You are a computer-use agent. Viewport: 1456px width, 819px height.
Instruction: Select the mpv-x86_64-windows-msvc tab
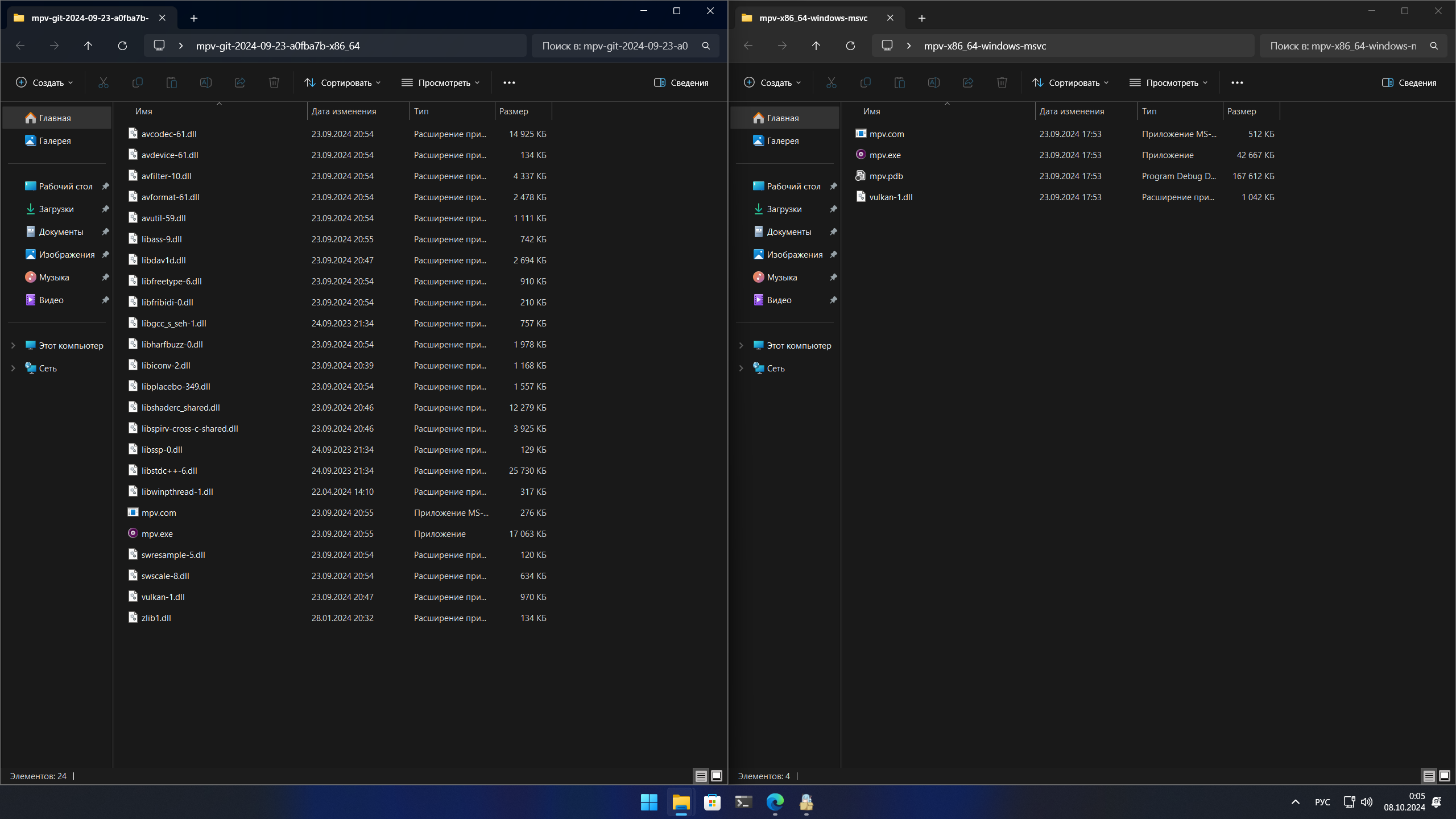[813, 18]
